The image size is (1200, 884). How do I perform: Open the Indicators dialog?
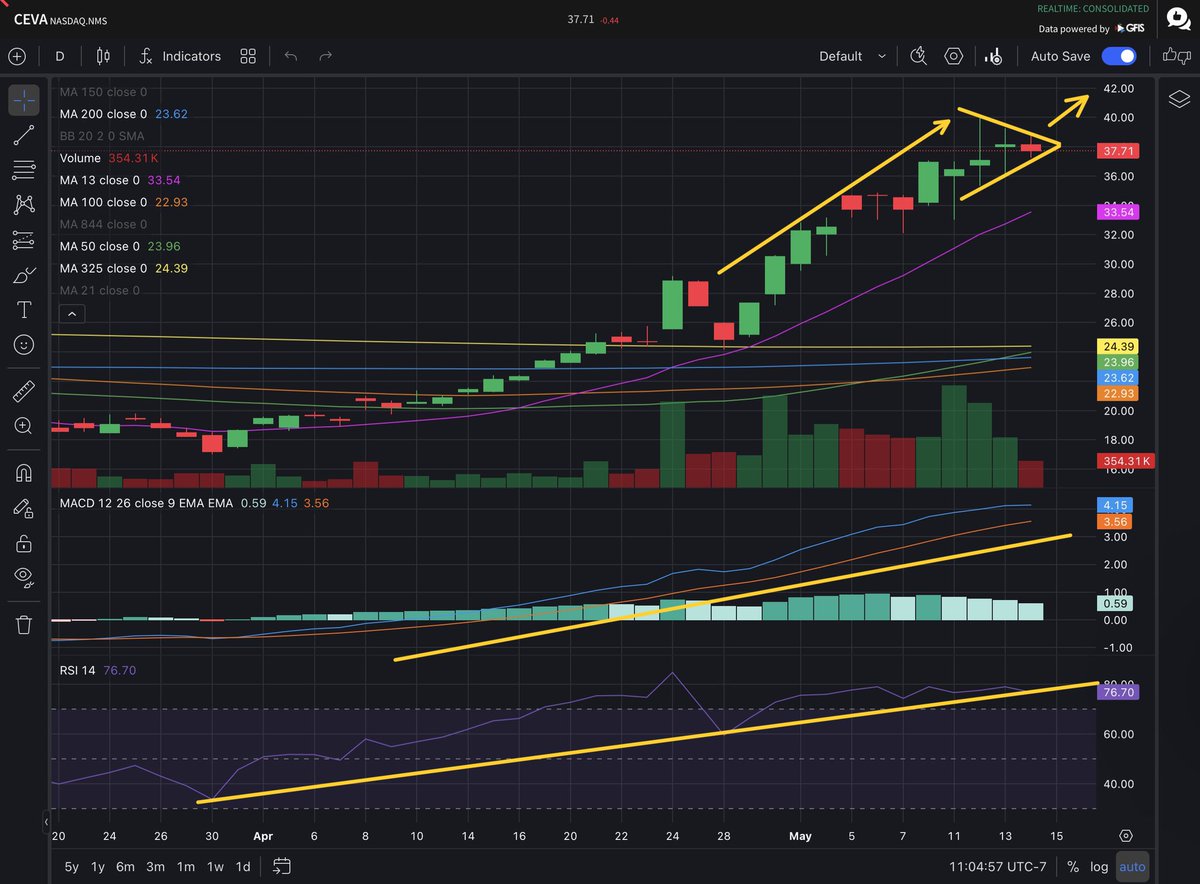point(181,56)
